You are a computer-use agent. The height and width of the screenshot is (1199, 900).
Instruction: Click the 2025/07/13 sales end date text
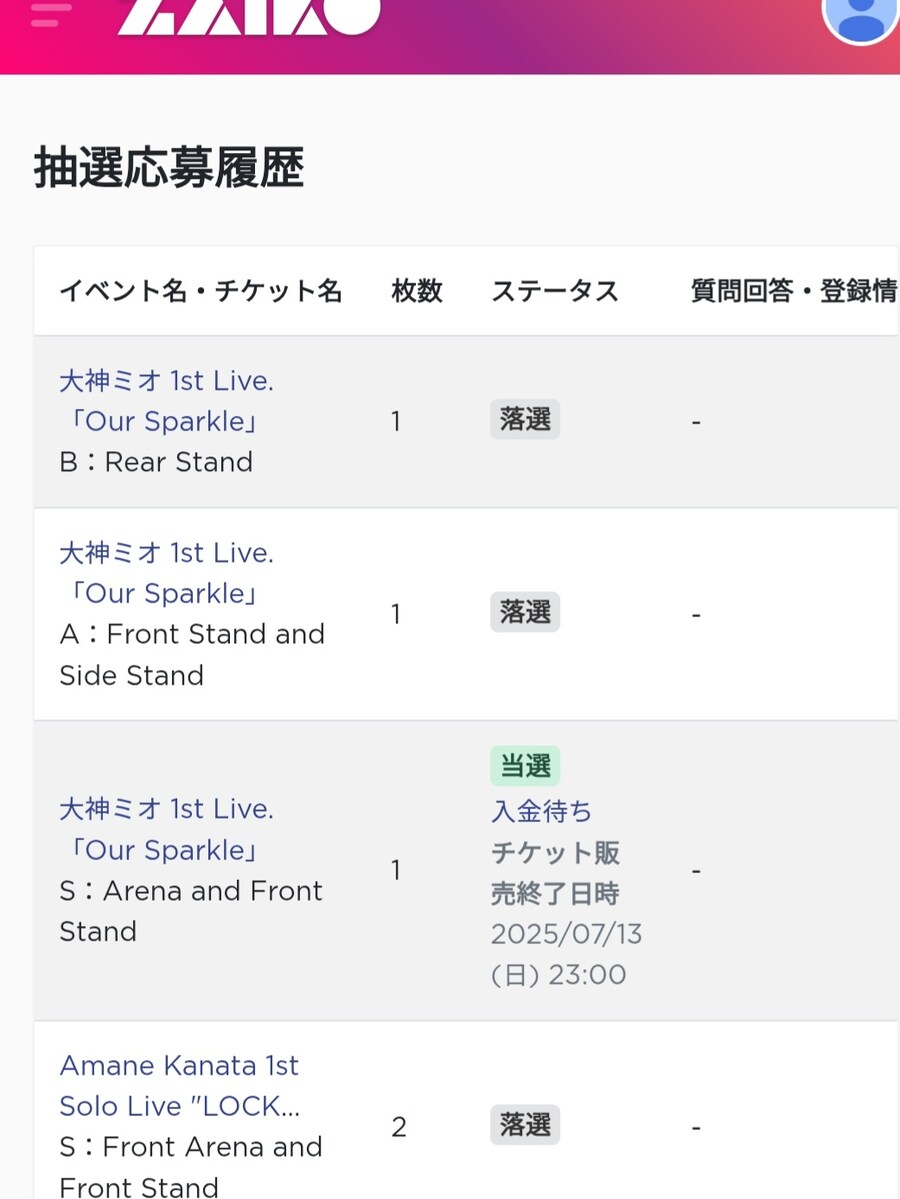coord(566,934)
